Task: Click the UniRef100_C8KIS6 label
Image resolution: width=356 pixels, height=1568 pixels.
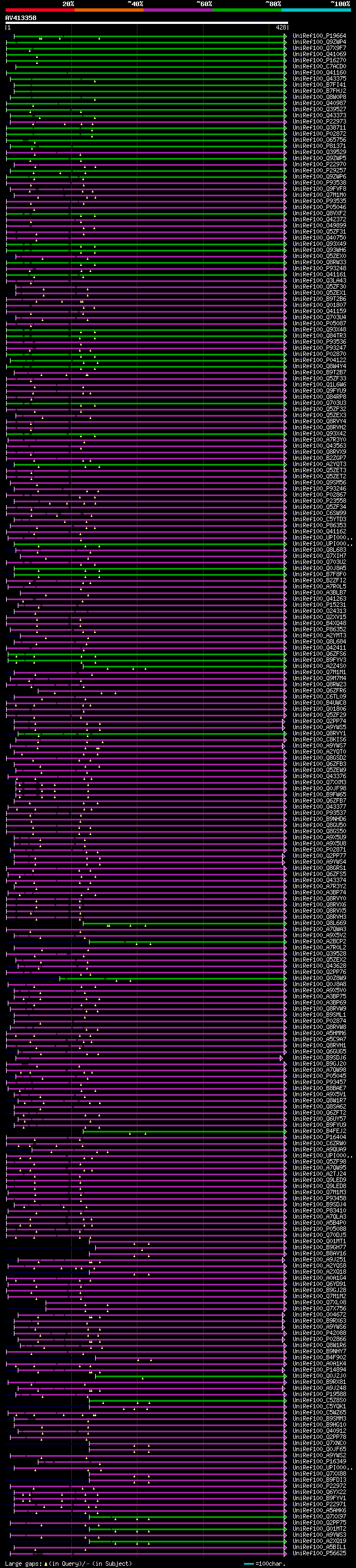Action: (319, 740)
